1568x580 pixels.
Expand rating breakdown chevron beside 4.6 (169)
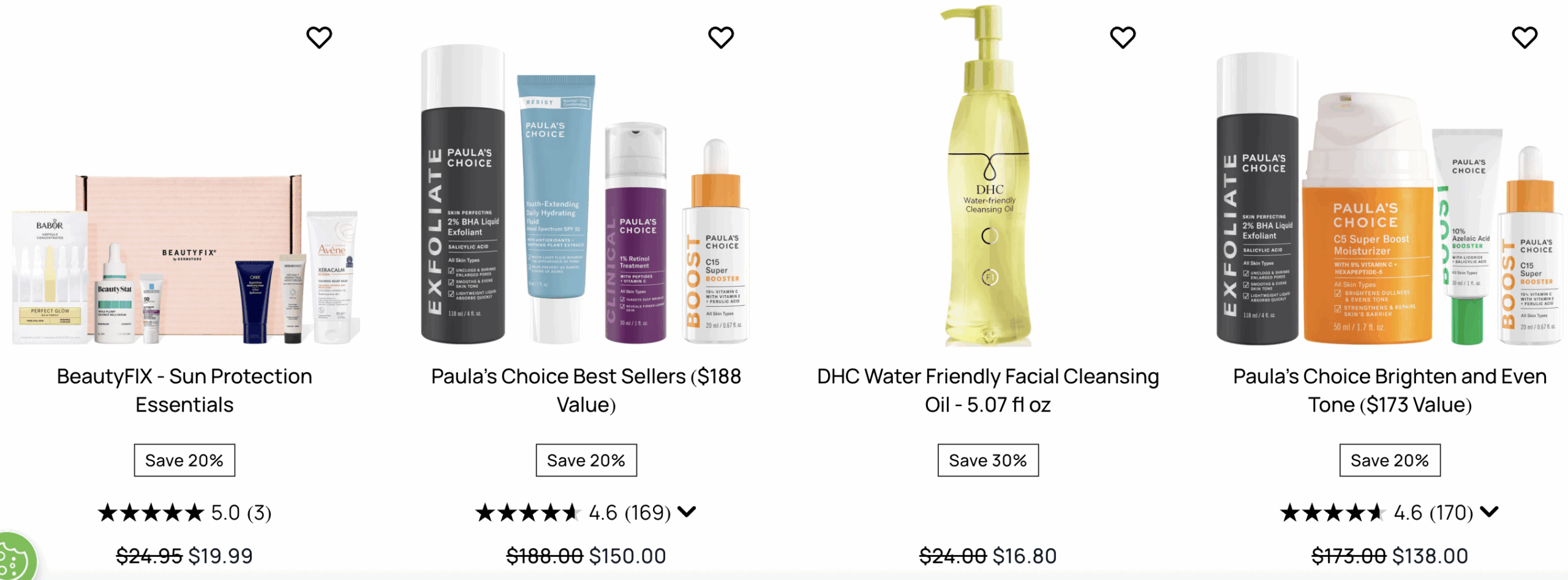click(x=687, y=511)
